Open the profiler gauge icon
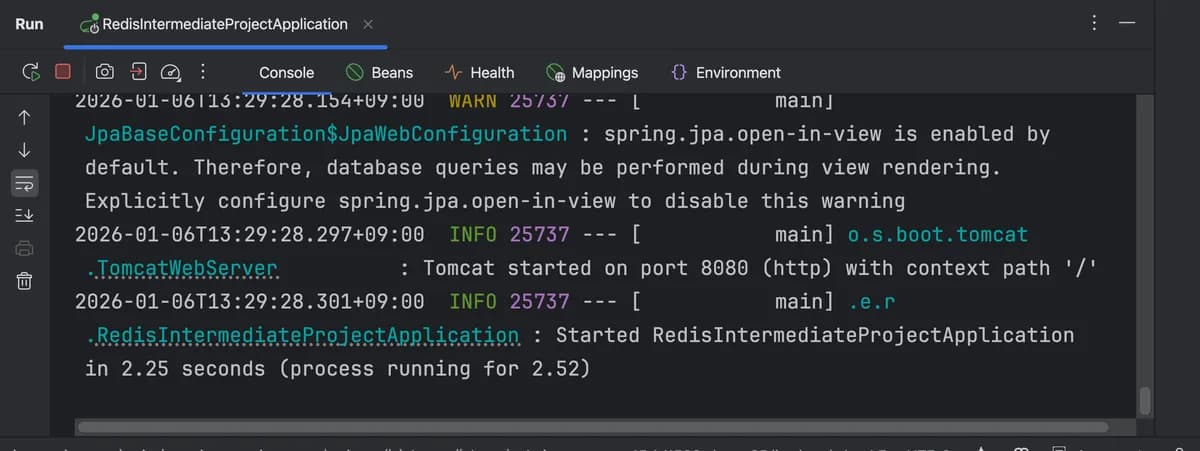1200x451 pixels. [x=171, y=72]
